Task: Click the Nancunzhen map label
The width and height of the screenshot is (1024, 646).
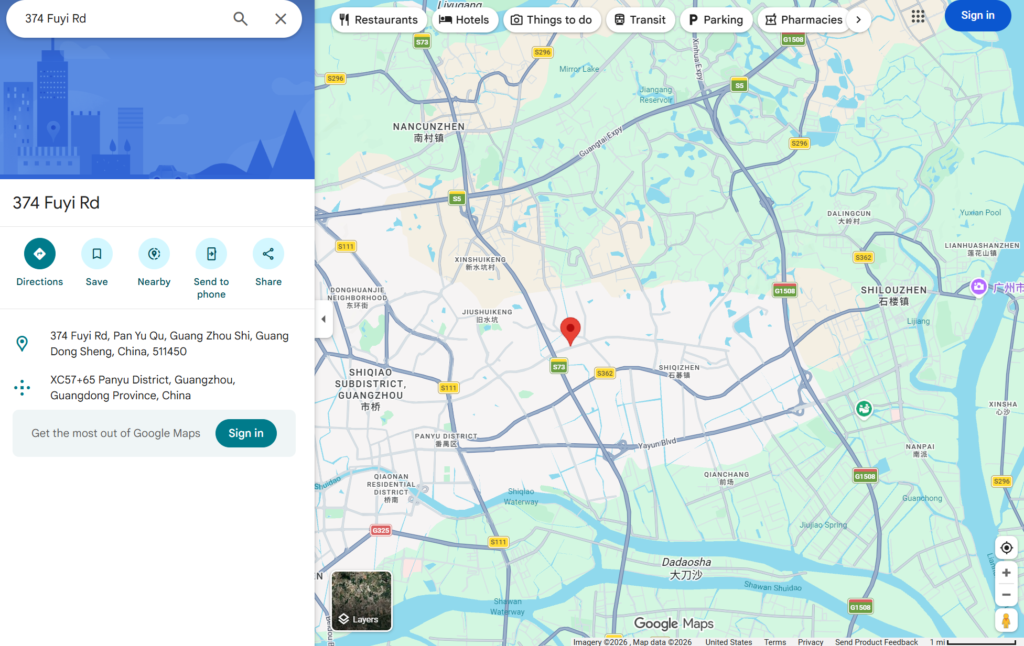Action: (429, 132)
